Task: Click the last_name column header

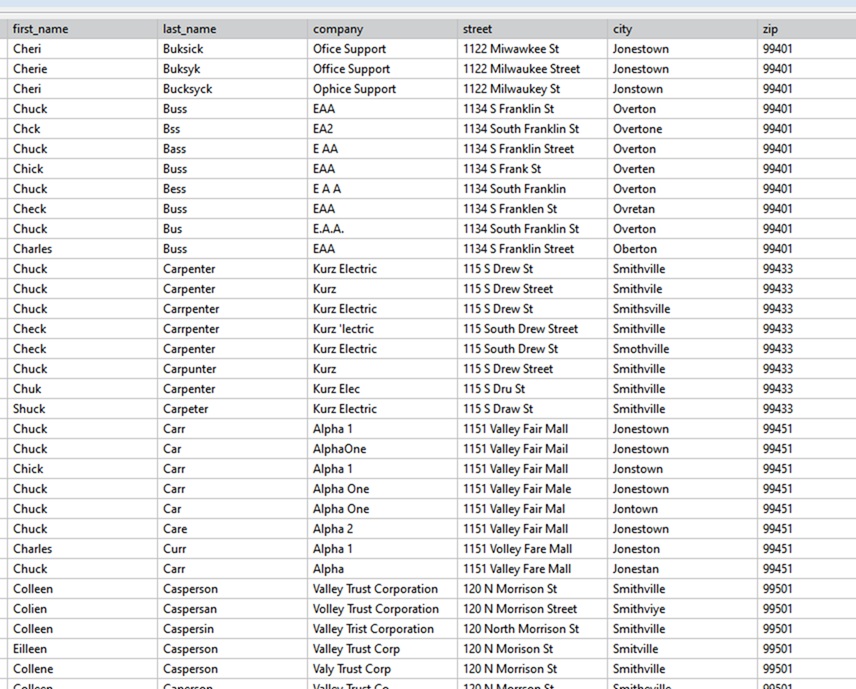Action: 189,29
